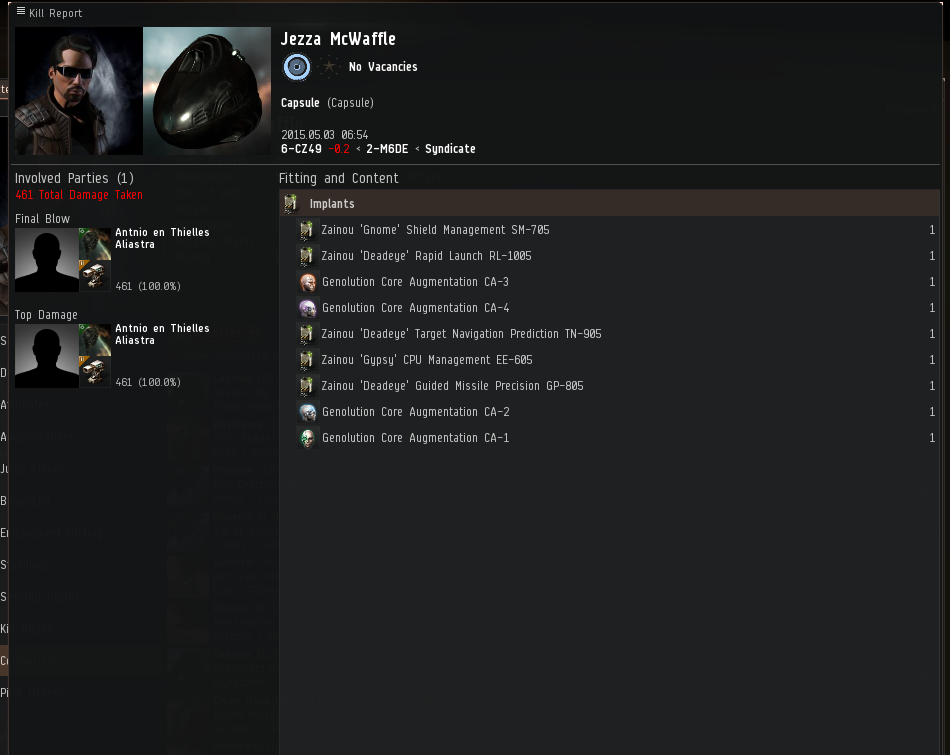Open the Kill Report window menu icon

click(x=21, y=11)
